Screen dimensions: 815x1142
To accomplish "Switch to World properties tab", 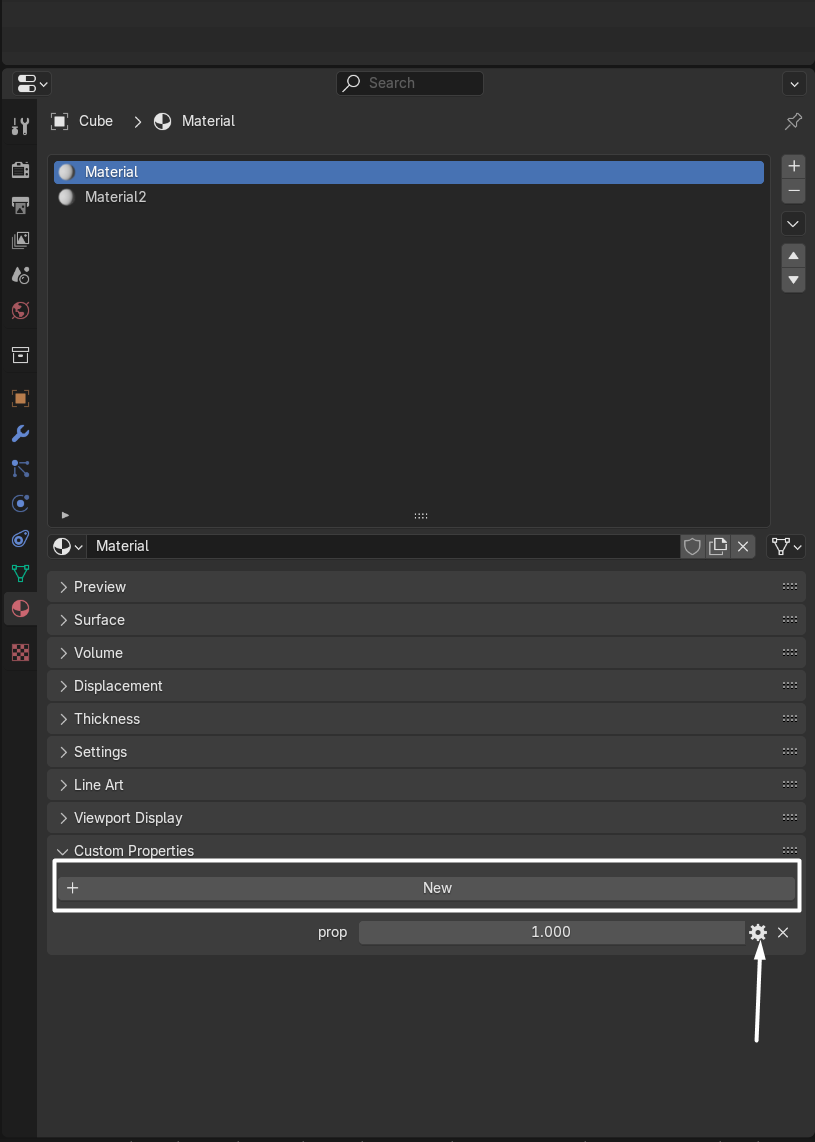I will pos(20,310).
